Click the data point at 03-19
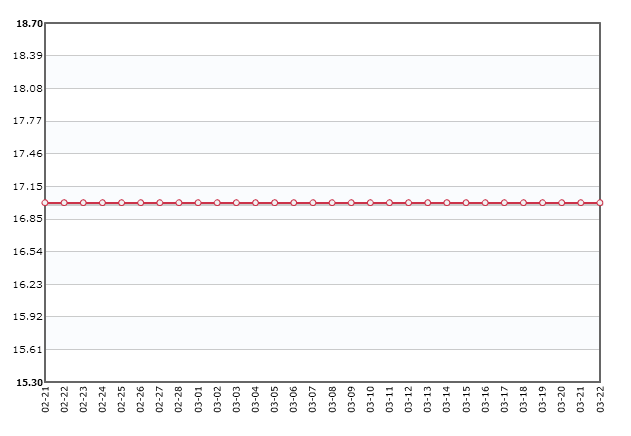 (542, 203)
